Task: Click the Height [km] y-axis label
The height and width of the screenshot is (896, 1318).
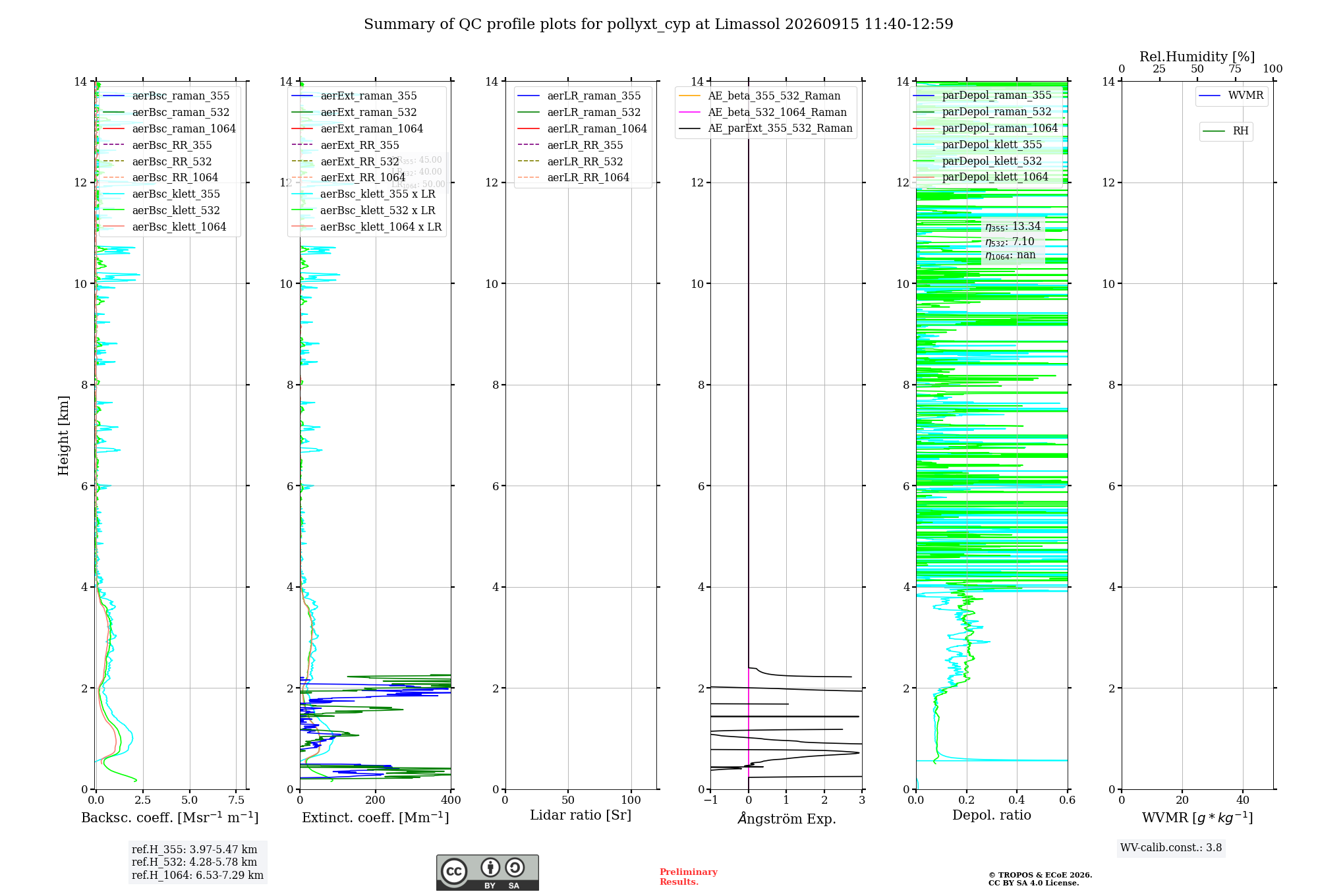Action: click(63, 435)
